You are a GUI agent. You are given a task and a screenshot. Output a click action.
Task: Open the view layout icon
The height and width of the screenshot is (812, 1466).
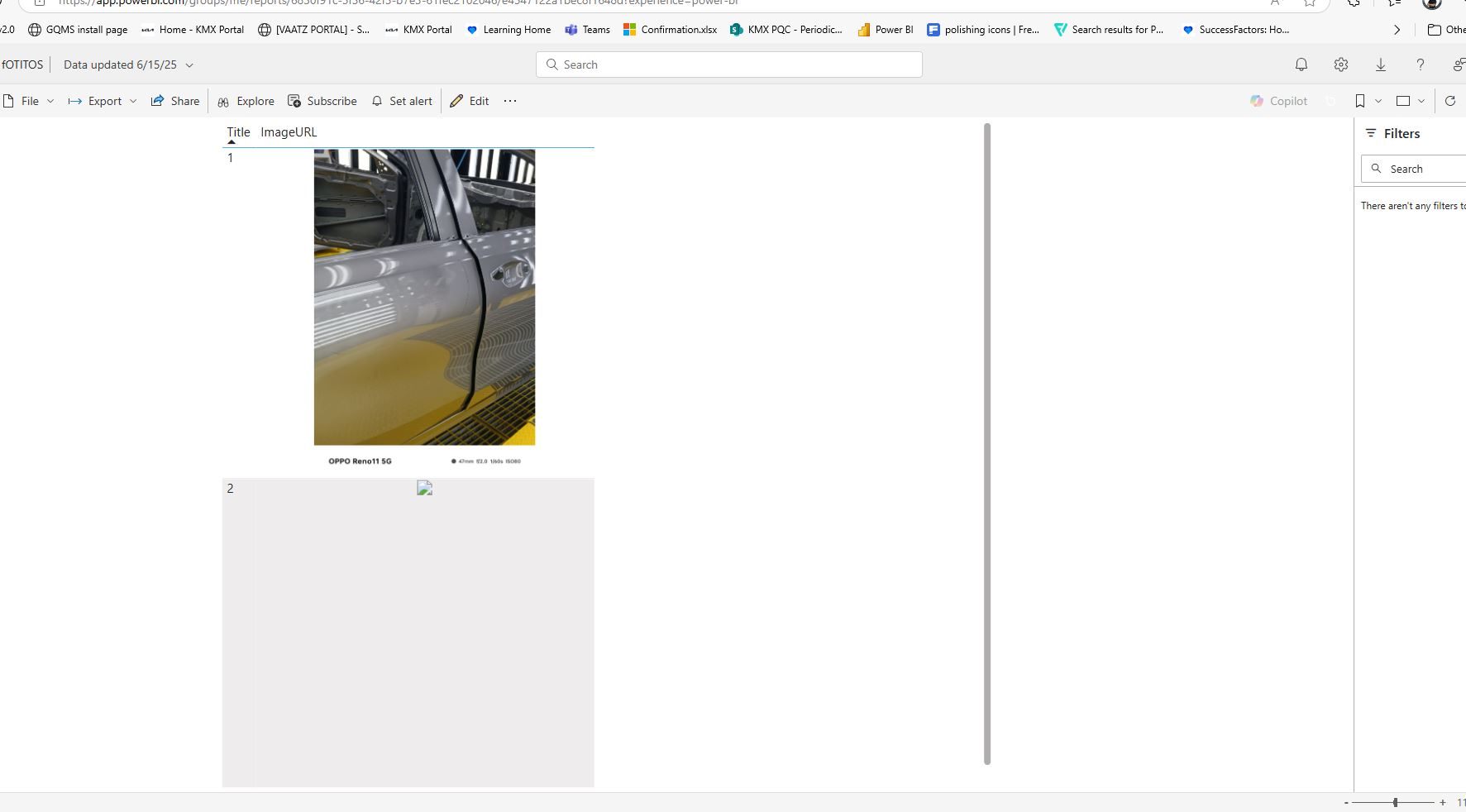[1403, 101]
